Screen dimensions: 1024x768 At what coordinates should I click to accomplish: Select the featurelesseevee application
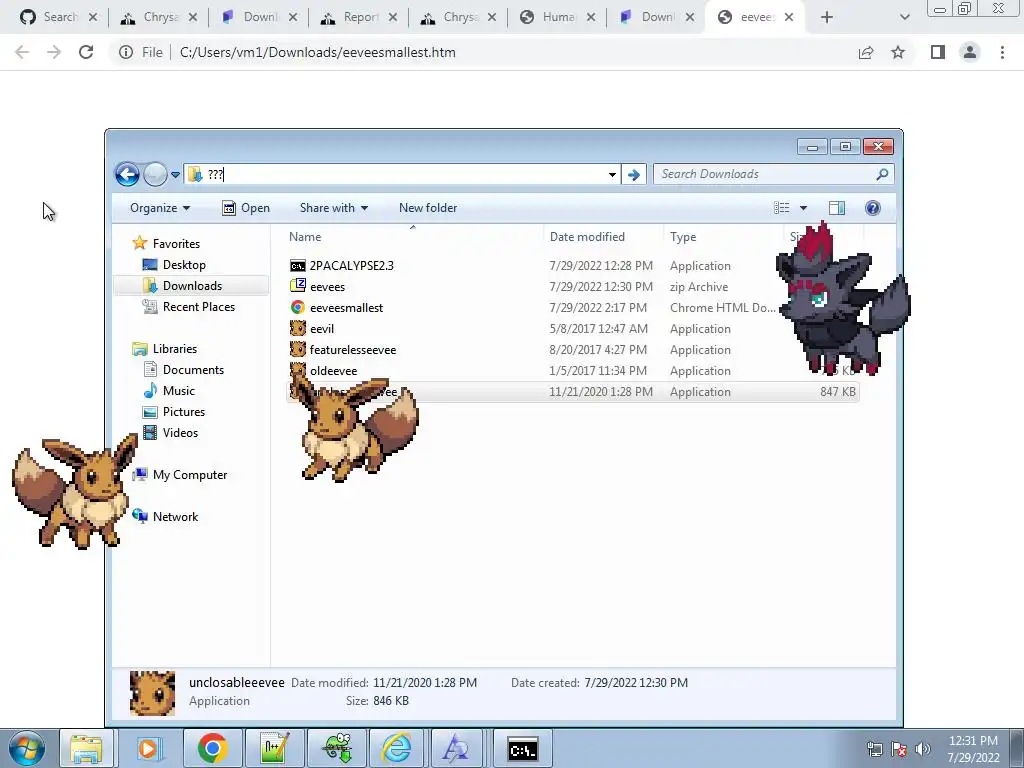coord(353,349)
